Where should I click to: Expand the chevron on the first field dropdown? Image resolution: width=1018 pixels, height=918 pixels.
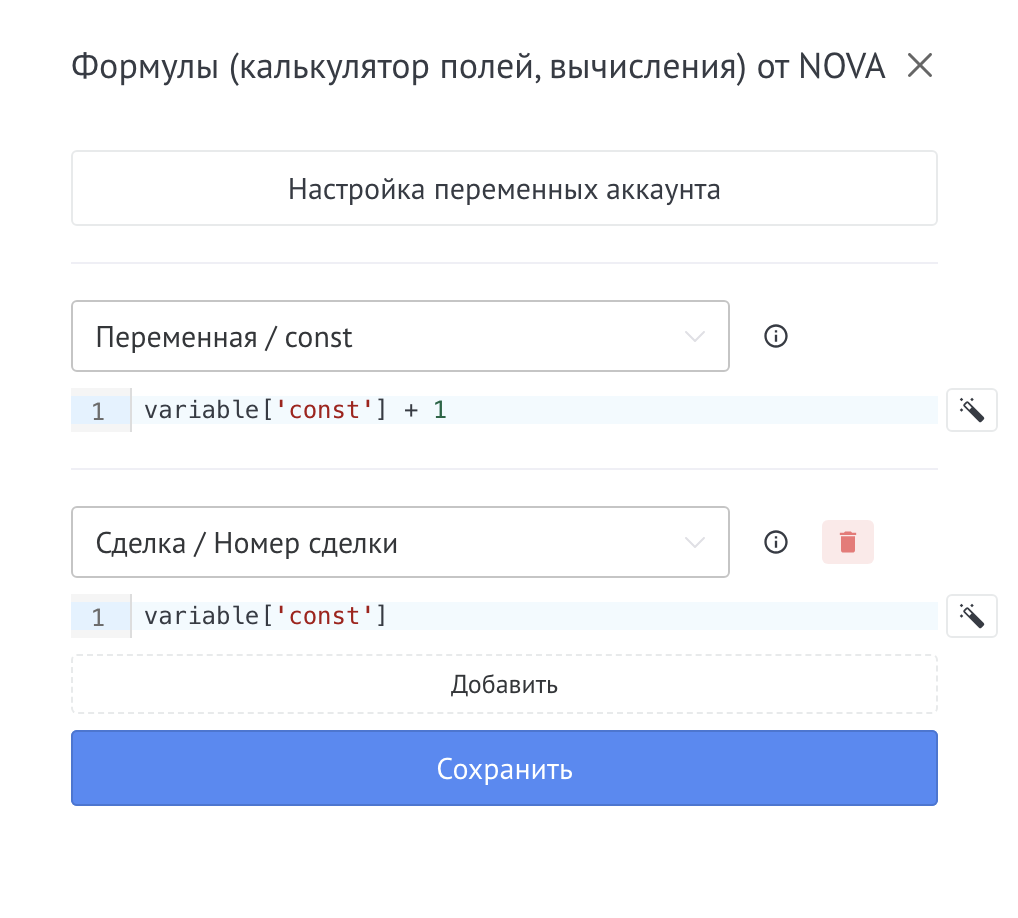click(694, 336)
